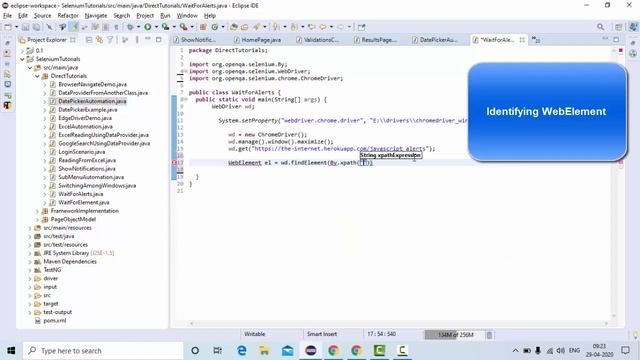Close the Project Explorer view tab

tap(73, 40)
